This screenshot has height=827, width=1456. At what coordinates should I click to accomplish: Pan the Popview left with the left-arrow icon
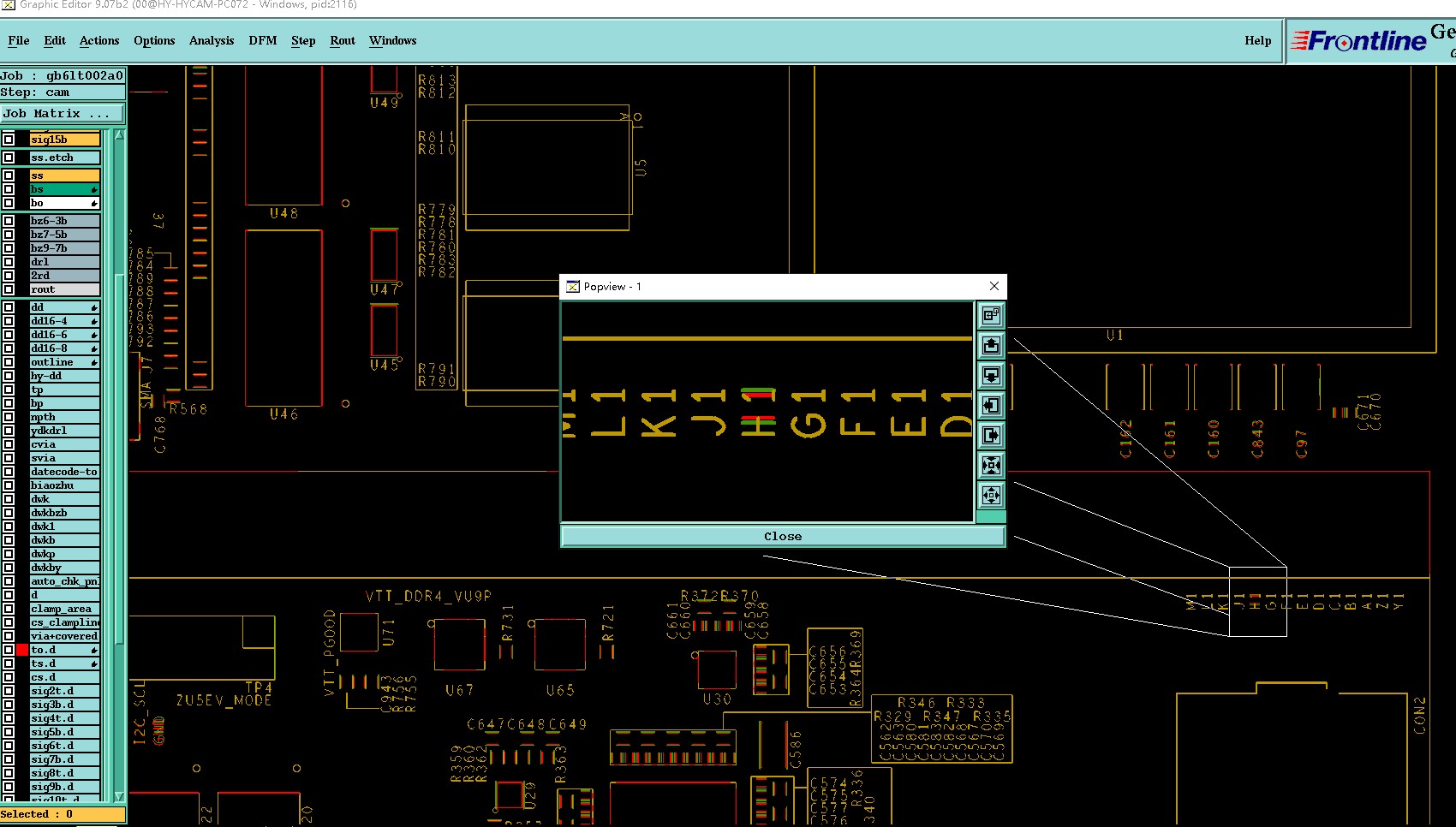991,406
